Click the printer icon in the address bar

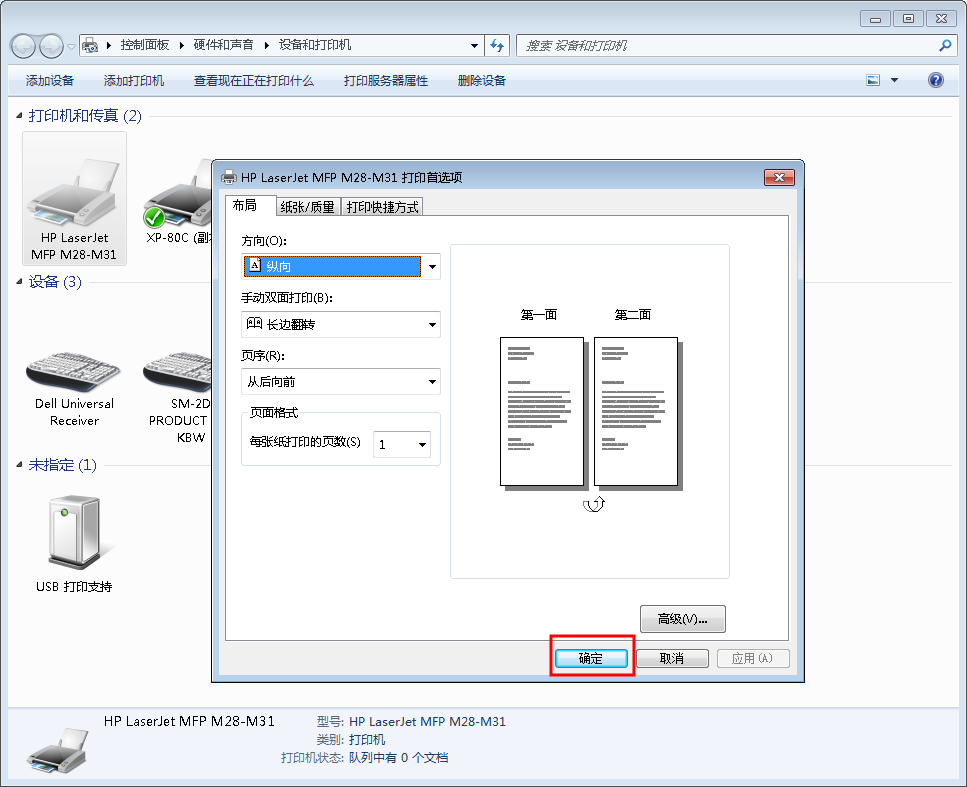click(x=90, y=46)
